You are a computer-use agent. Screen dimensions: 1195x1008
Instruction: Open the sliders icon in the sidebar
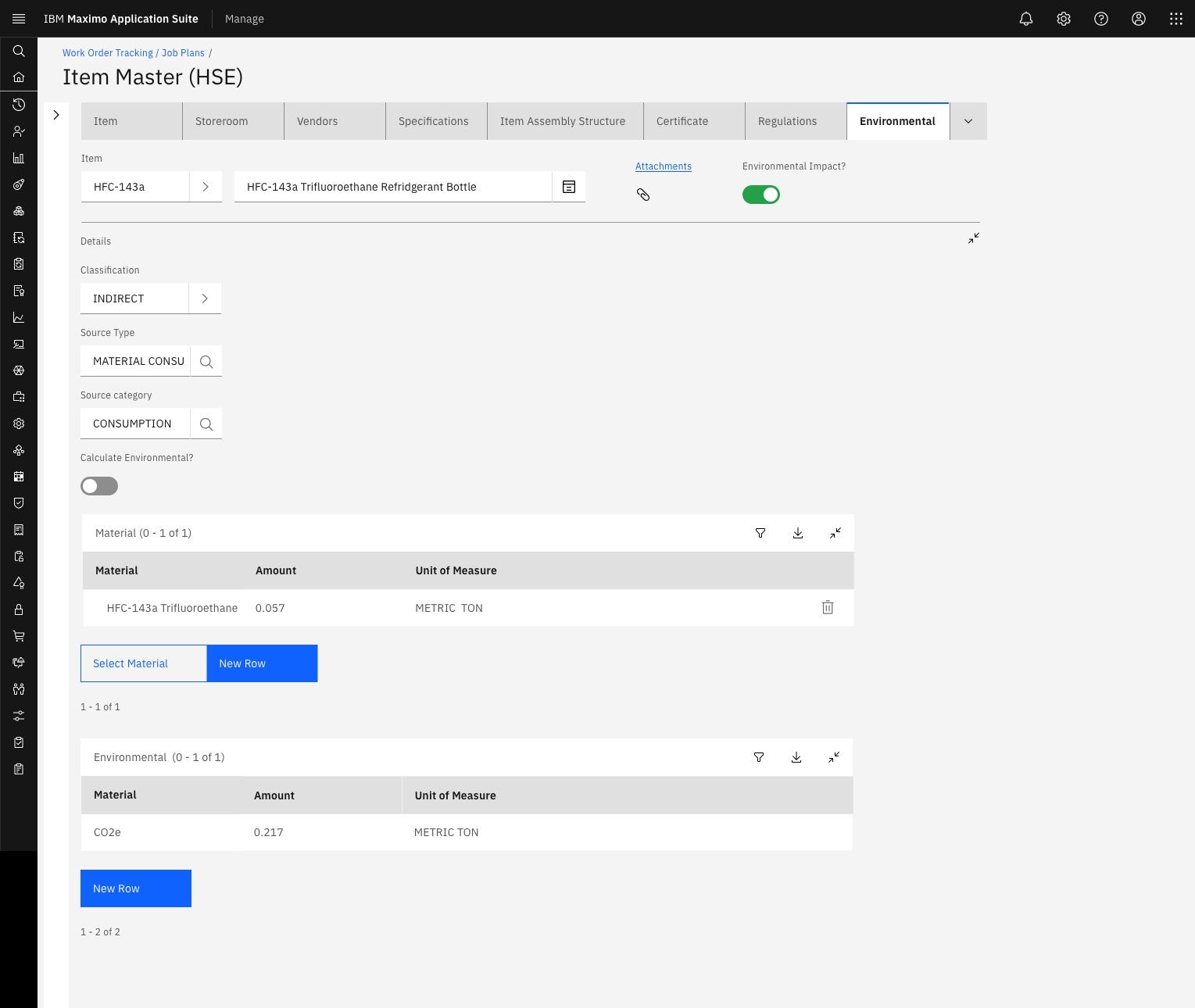19,716
